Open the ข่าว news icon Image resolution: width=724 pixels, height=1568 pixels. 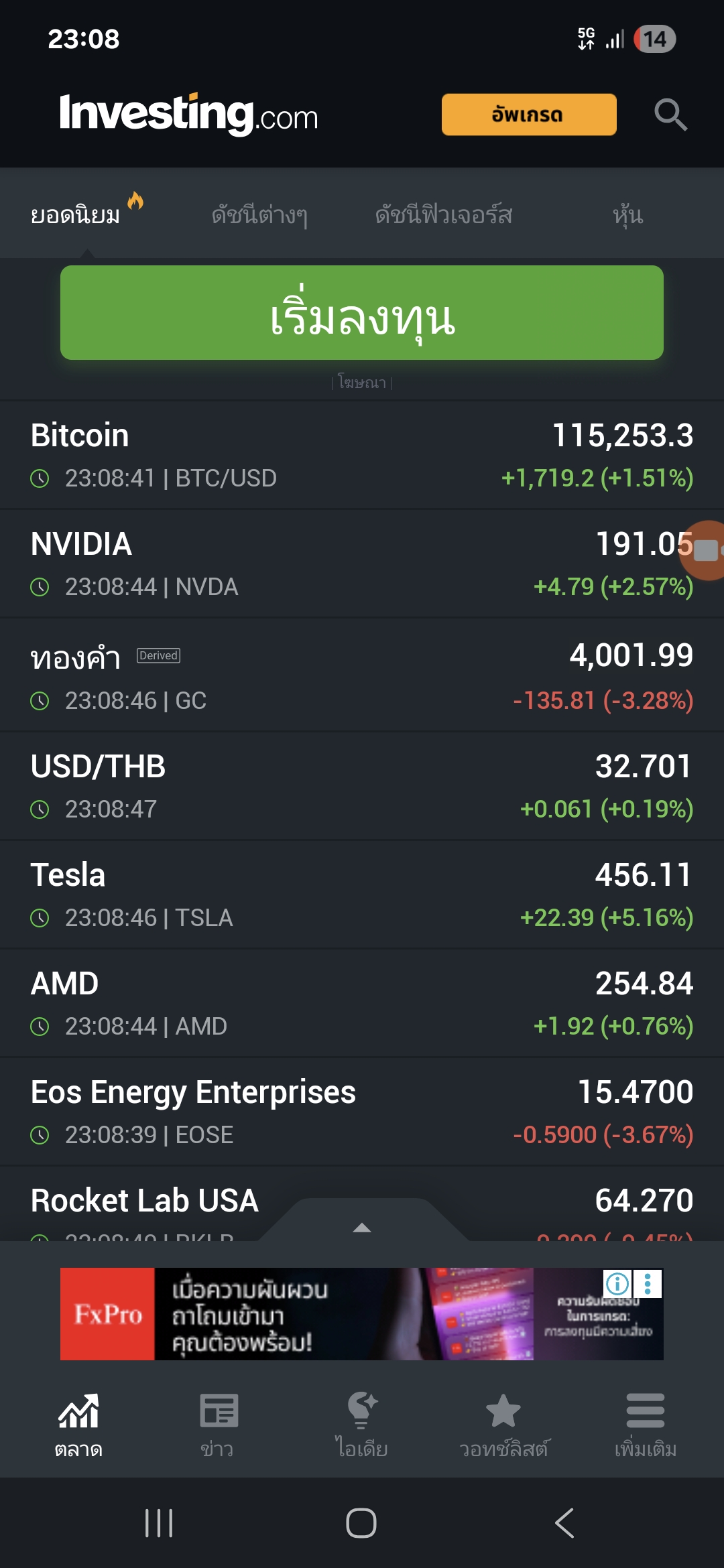pos(218,1411)
